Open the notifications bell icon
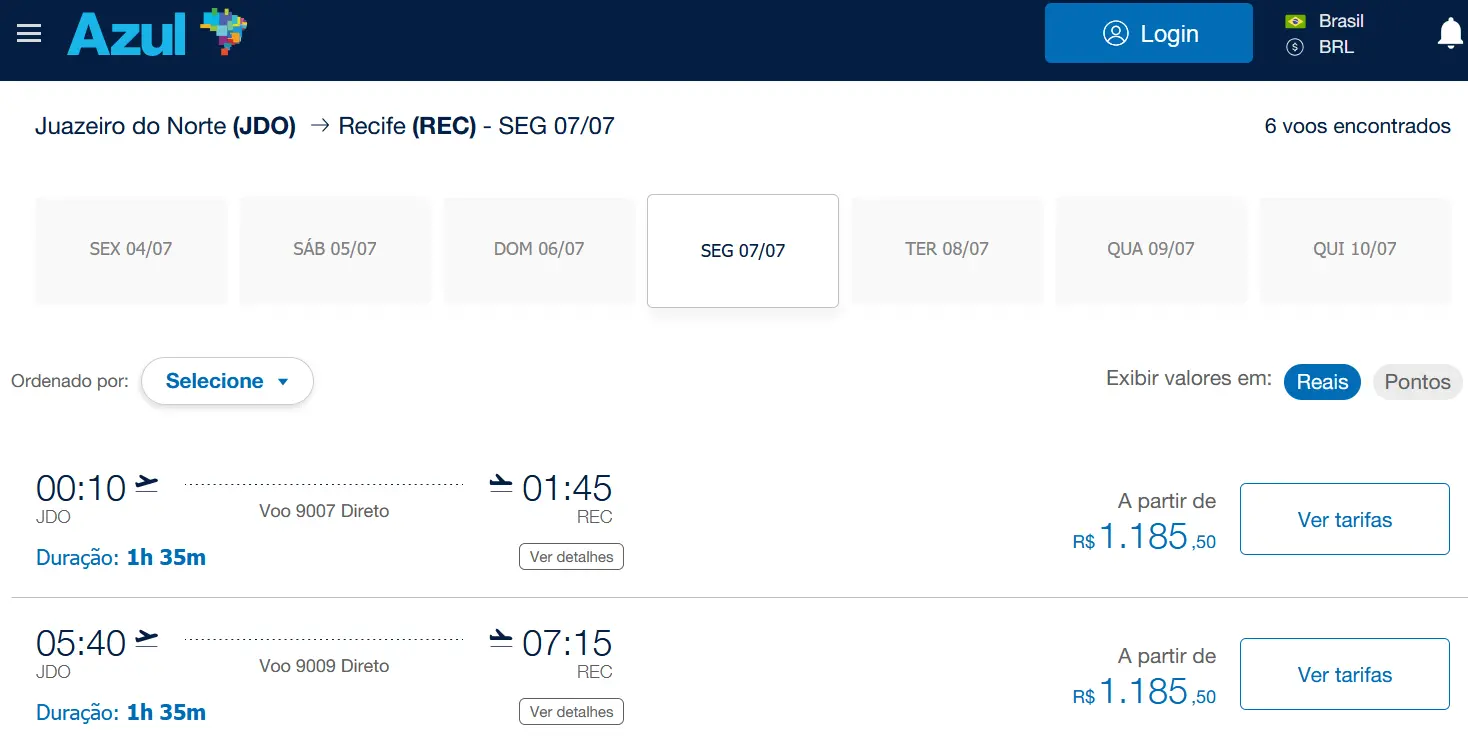This screenshot has width=1468, height=747. pos(1449,33)
